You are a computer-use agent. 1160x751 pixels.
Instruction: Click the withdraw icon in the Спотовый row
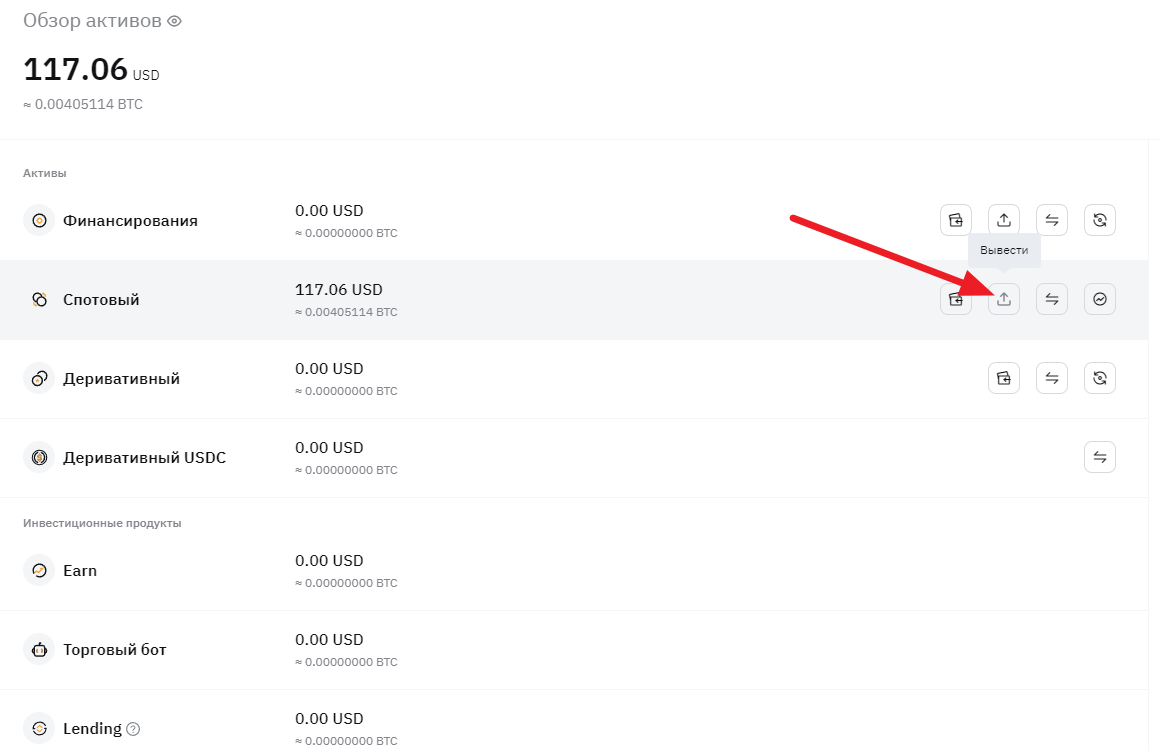point(1004,299)
